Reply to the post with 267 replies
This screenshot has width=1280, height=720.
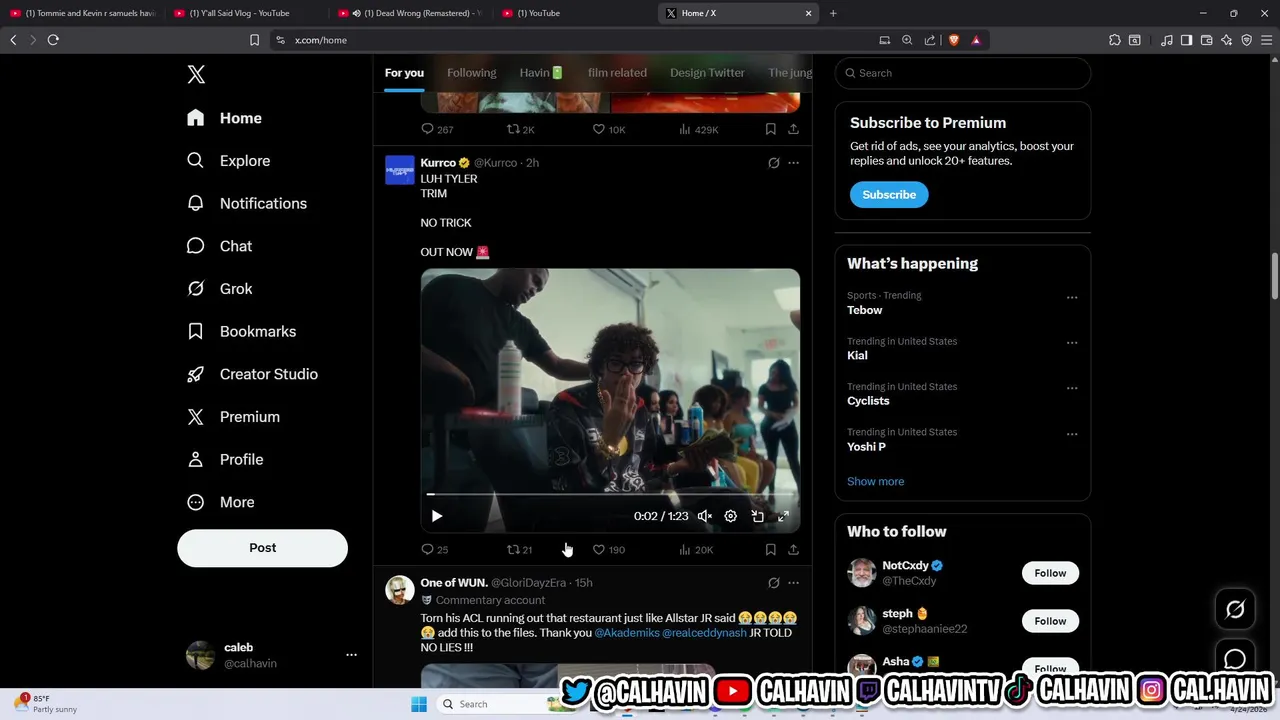click(x=437, y=130)
